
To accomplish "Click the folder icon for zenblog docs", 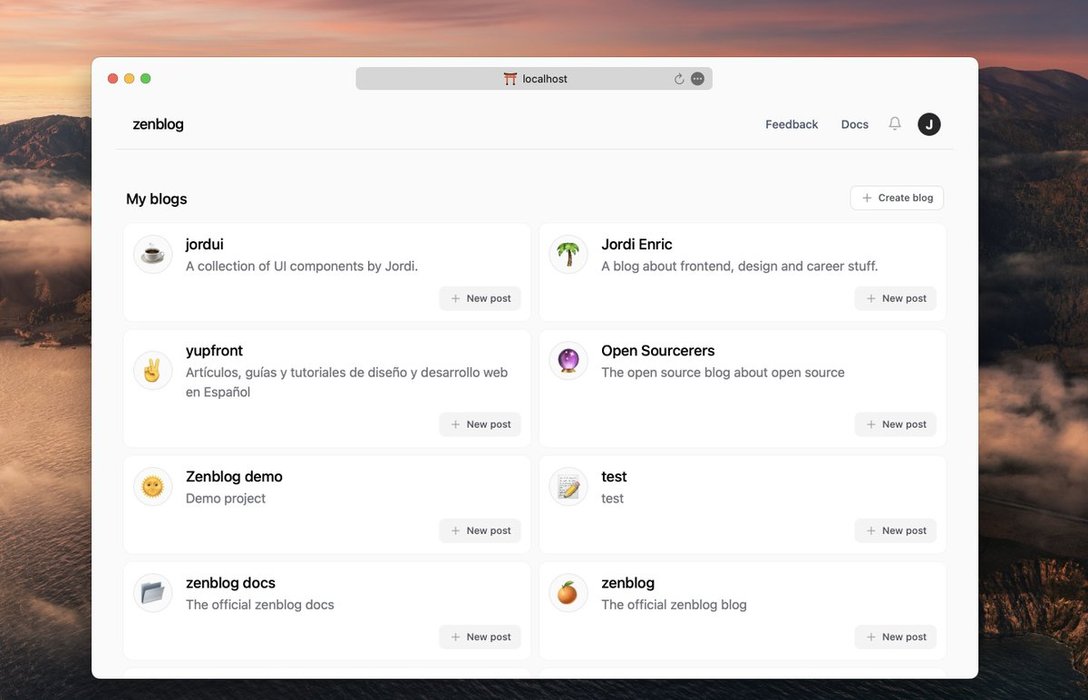I will (153, 593).
